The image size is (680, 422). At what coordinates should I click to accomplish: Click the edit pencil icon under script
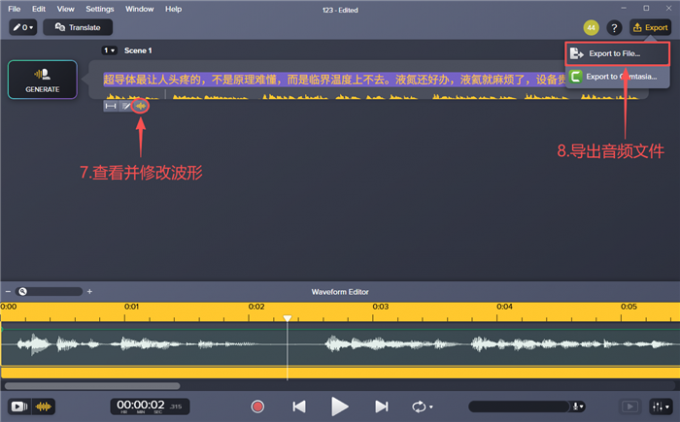(125, 106)
